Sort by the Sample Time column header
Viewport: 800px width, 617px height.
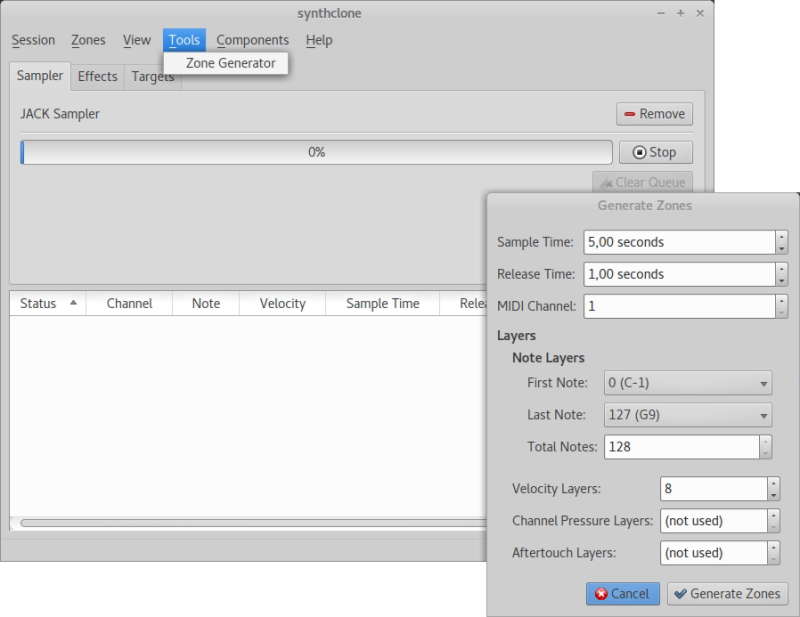(383, 304)
